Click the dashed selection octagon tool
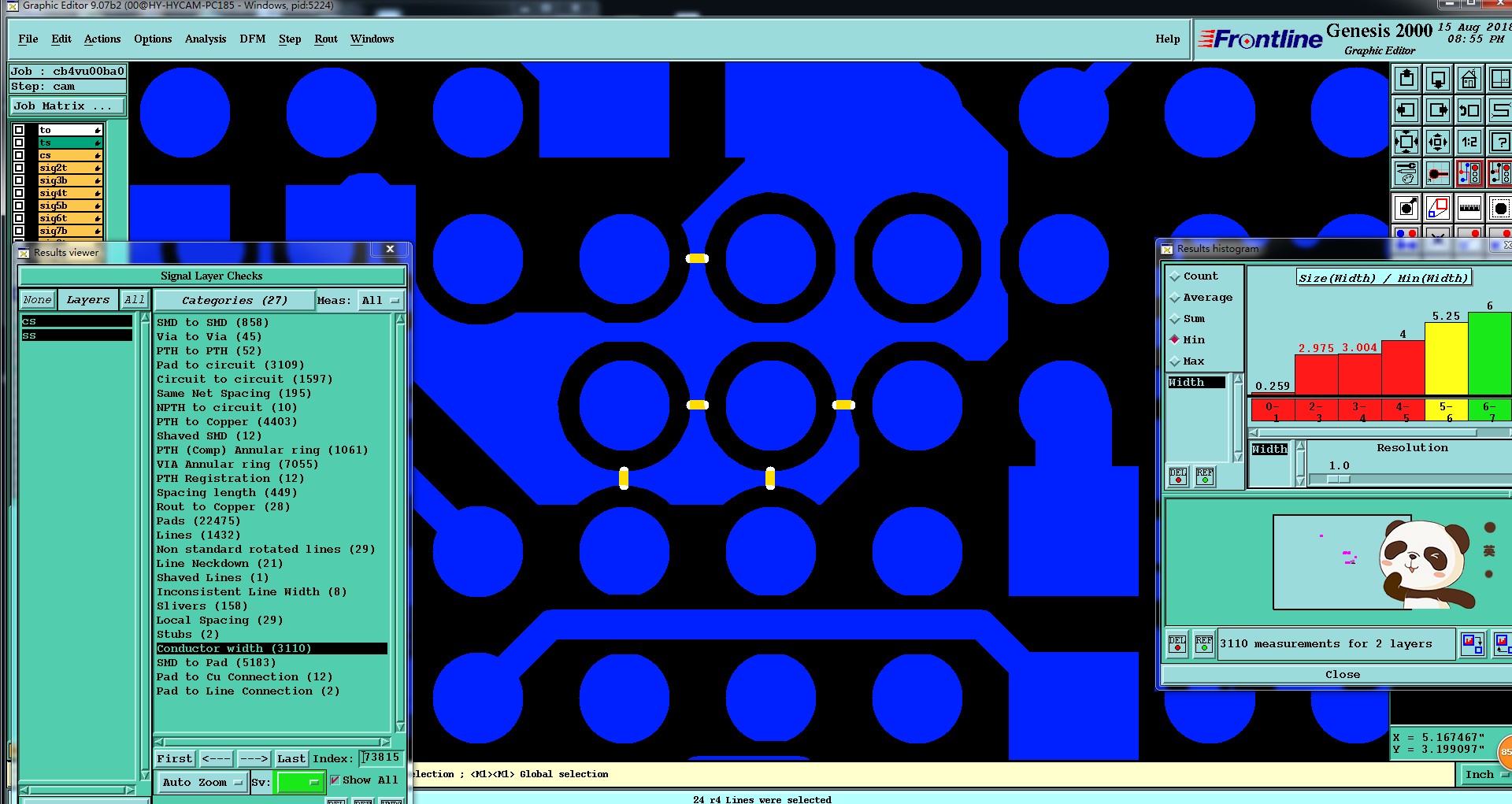Screen dimensions: 1512x804 pyautogui.click(x=1500, y=208)
